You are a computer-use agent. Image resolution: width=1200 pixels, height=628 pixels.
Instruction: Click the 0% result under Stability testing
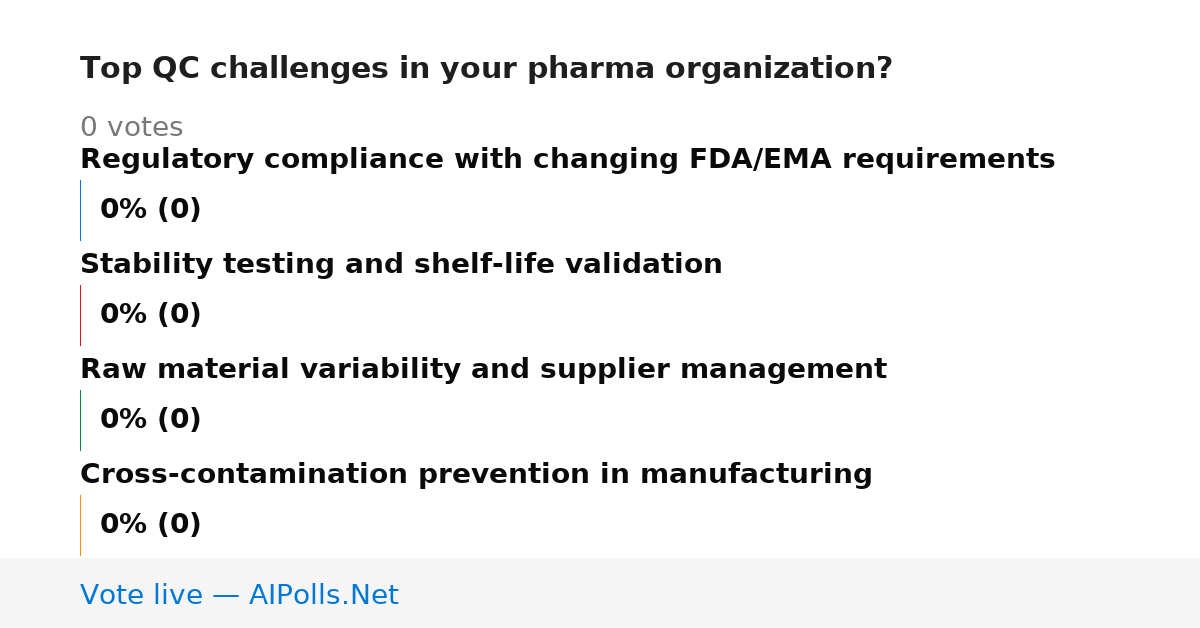(x=124, y=315)
